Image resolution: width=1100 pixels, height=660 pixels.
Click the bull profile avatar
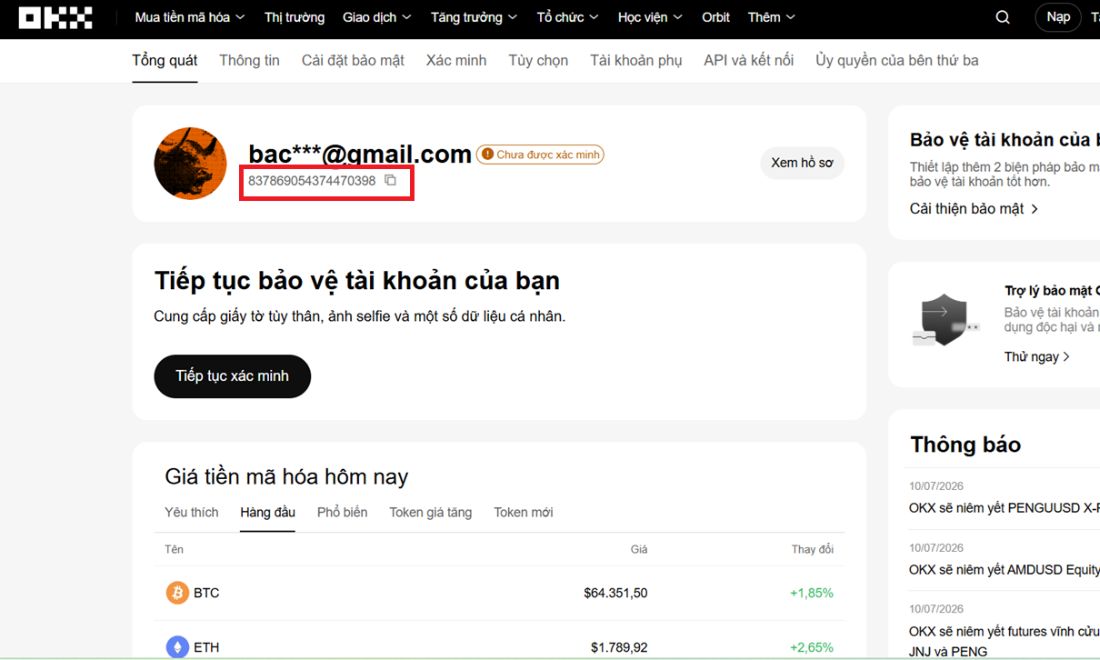coord(190,163)
